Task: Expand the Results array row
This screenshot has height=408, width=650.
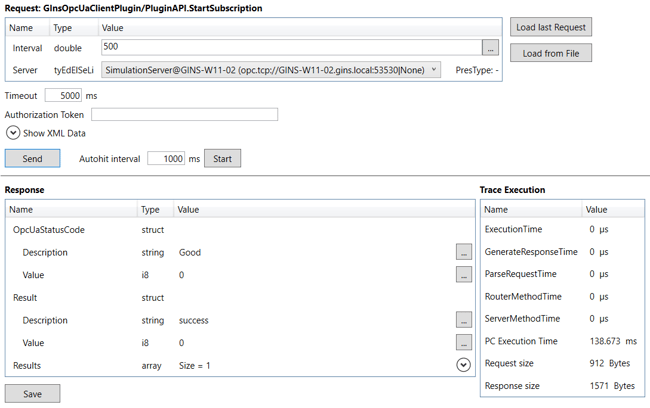Action: 463,366
